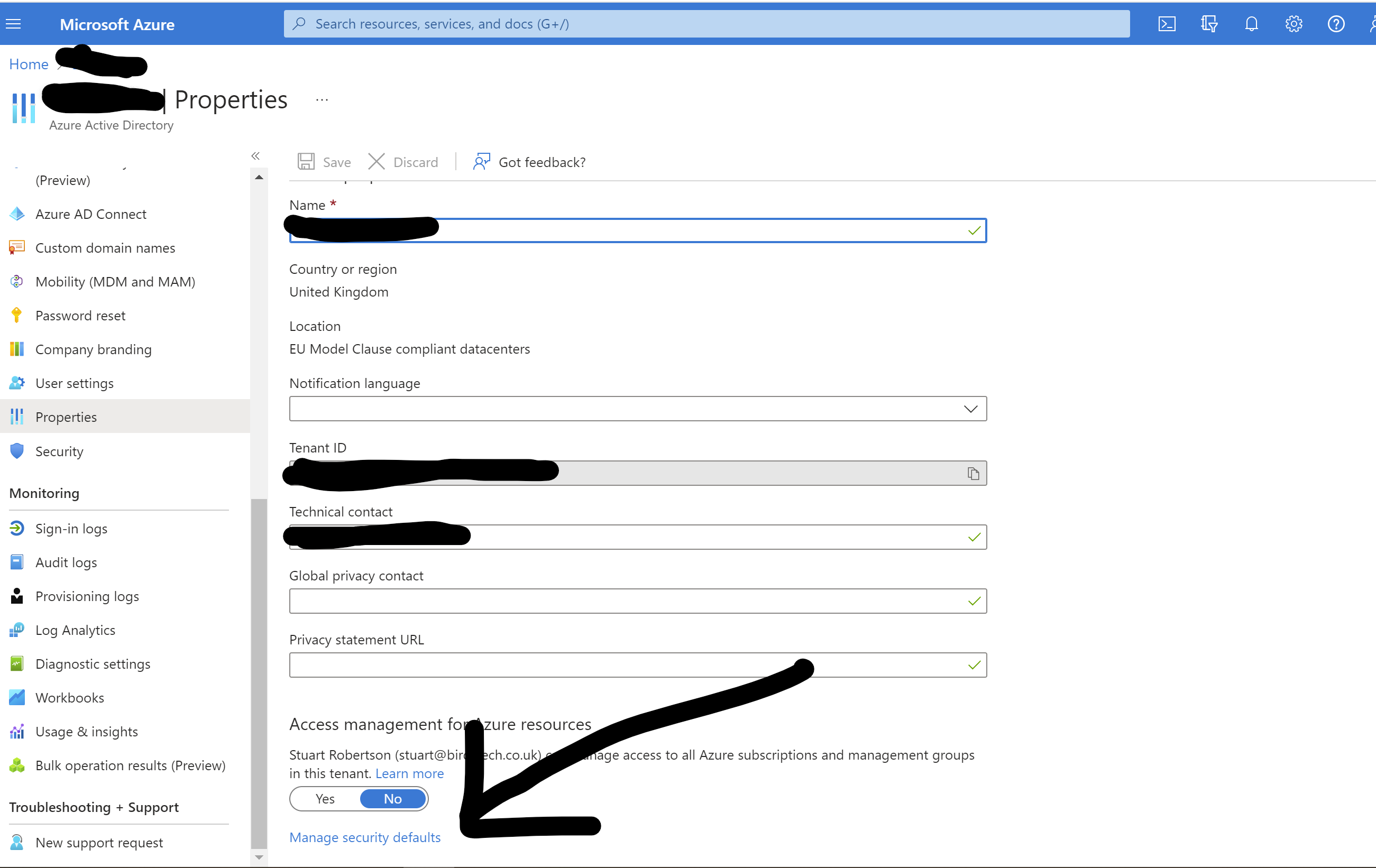Click the Custom domain names icon
1376x868 pixels.
pyautogui.click(x=17, y=248)
